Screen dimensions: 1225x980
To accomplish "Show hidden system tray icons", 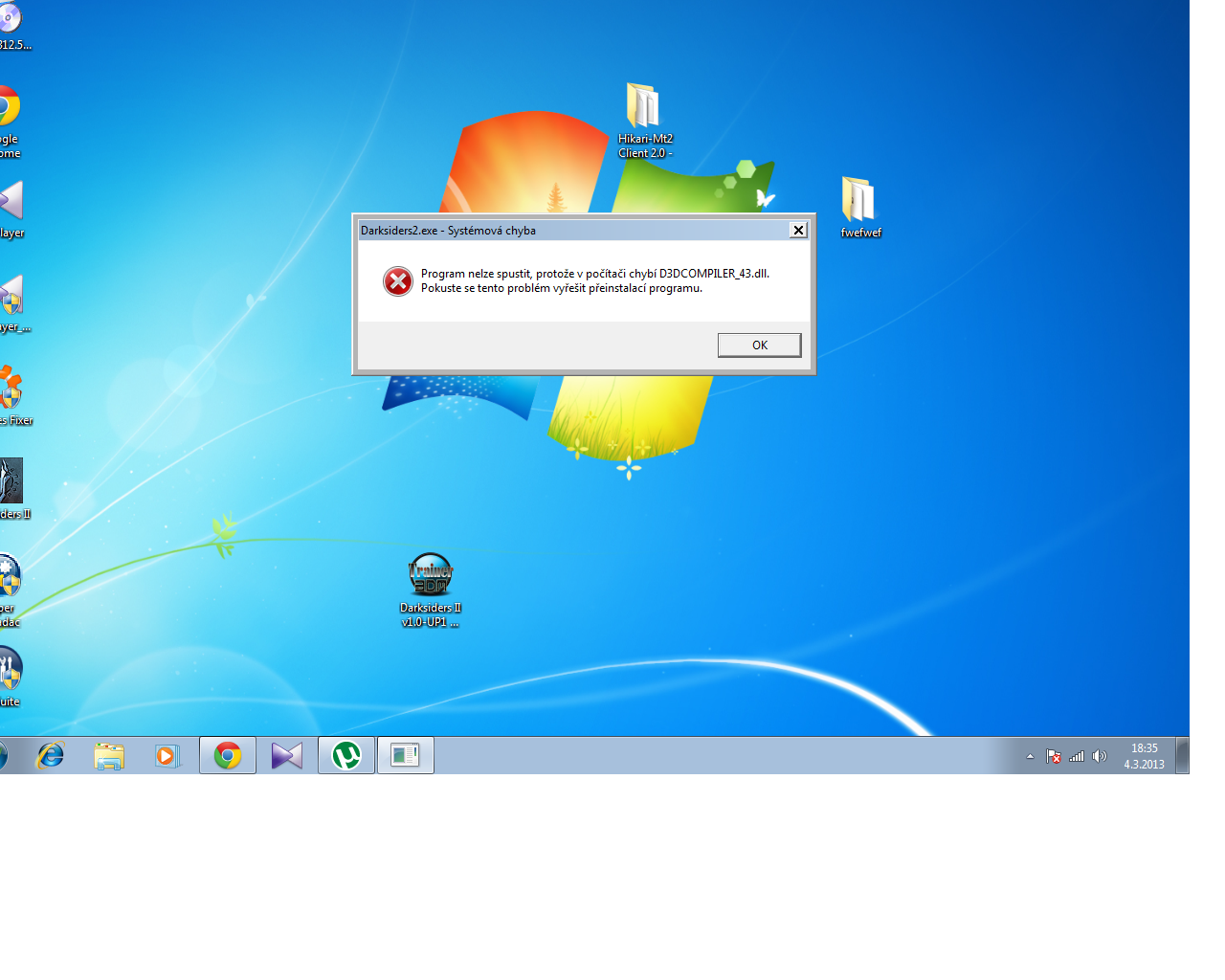I will tap(1030, 756).
